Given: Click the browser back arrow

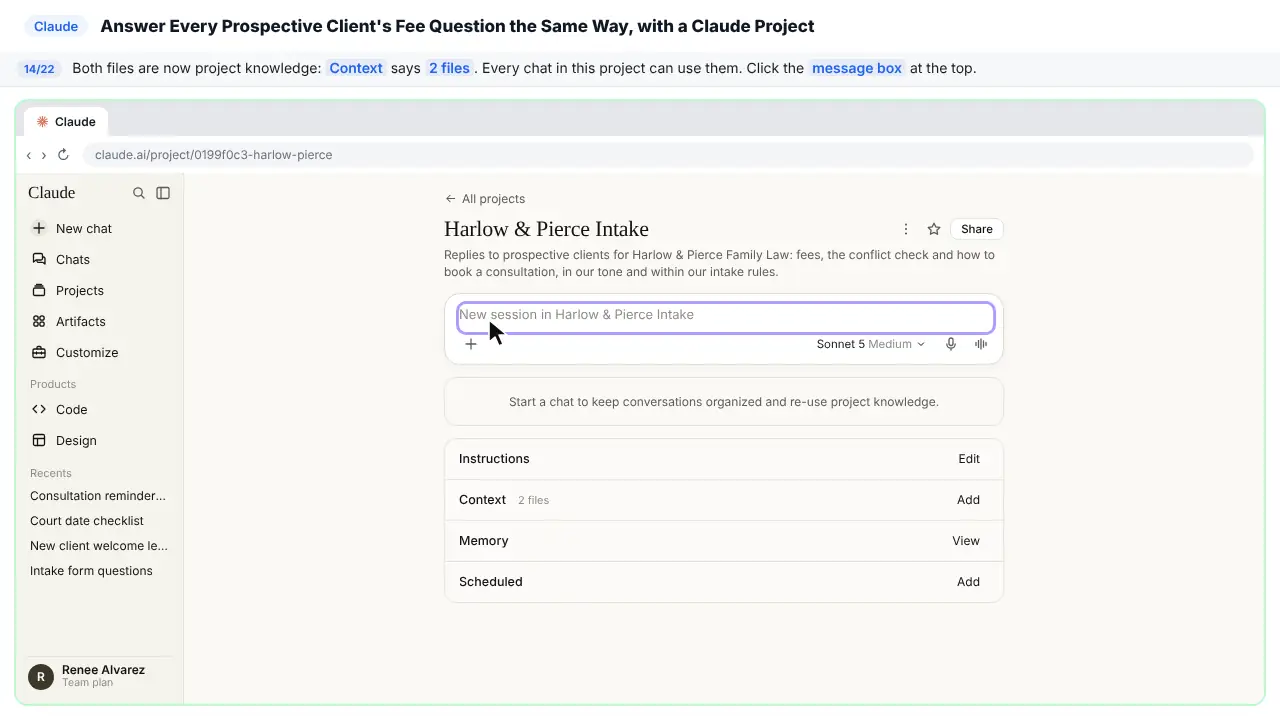Looking at the screenshot, I should click(29, 155).
